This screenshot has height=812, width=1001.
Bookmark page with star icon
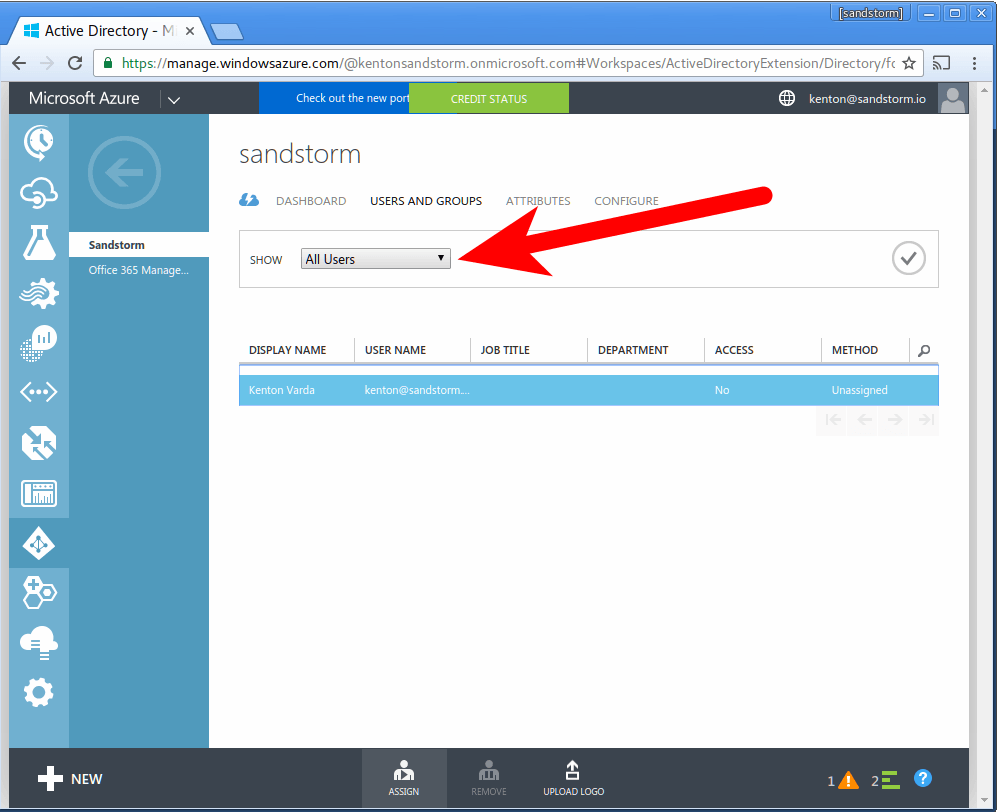click(x=909, y=63)
